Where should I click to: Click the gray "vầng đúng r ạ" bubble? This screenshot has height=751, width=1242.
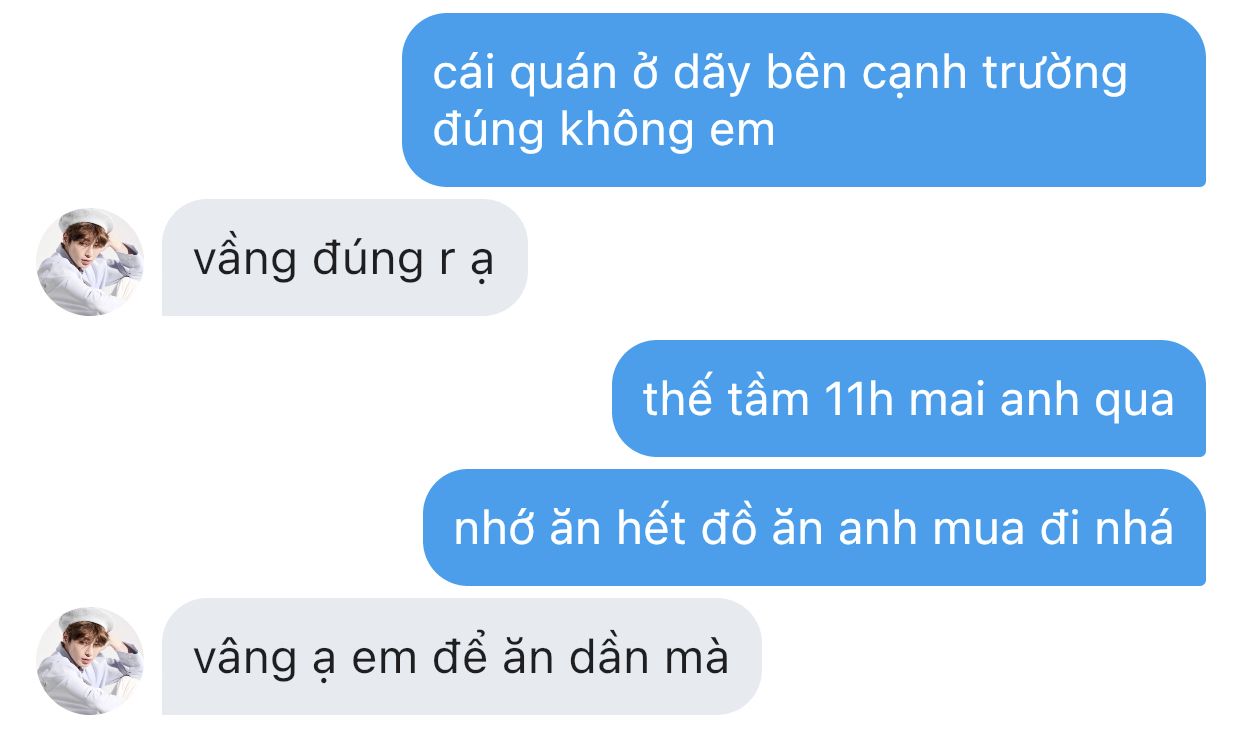click(345, 258)
